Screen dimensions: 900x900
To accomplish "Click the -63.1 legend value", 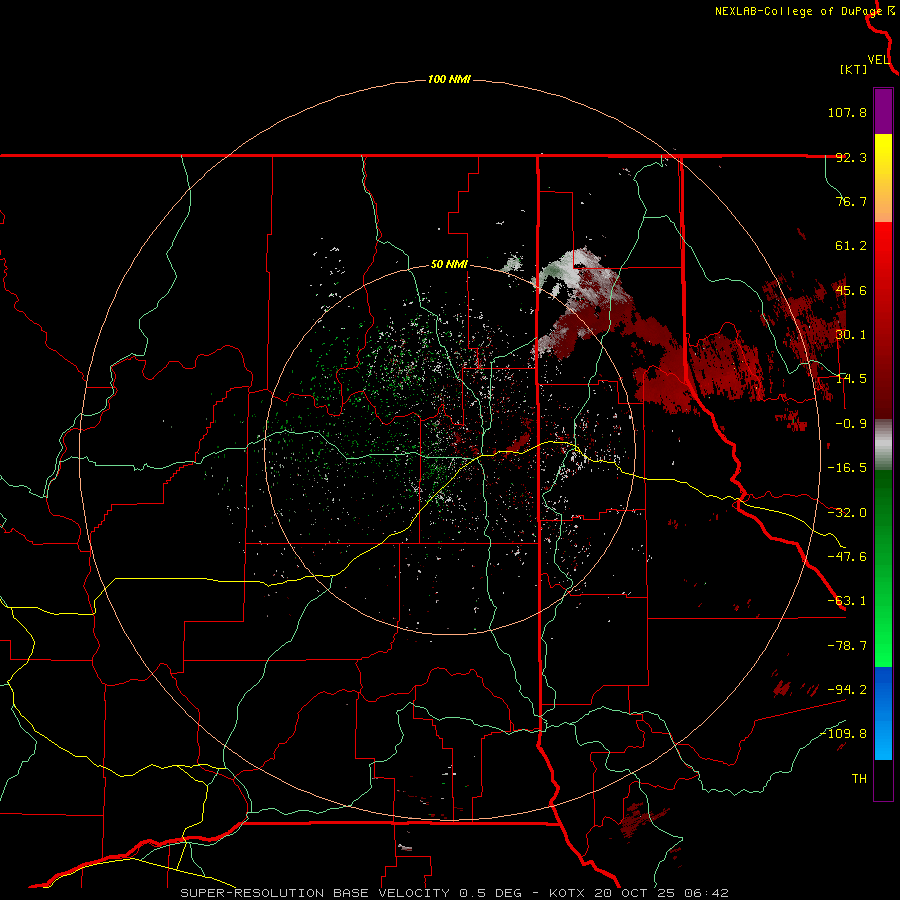I will pyautogui.click(x=847, y=601).
